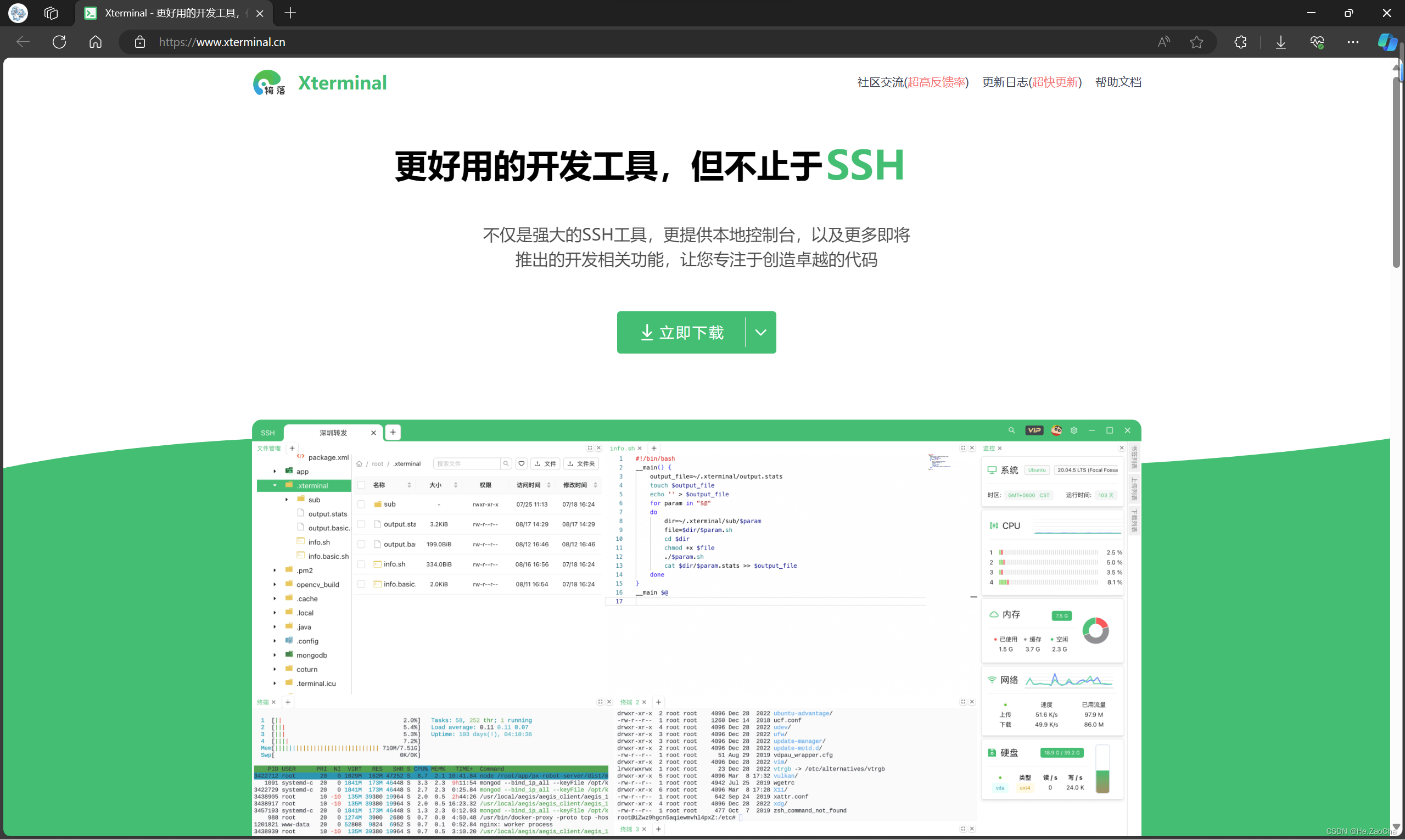The height and width of the screenshot is (840, 1405).
Task: Click the heart favorites icon in file manager
Action: [x=522, y=463]
